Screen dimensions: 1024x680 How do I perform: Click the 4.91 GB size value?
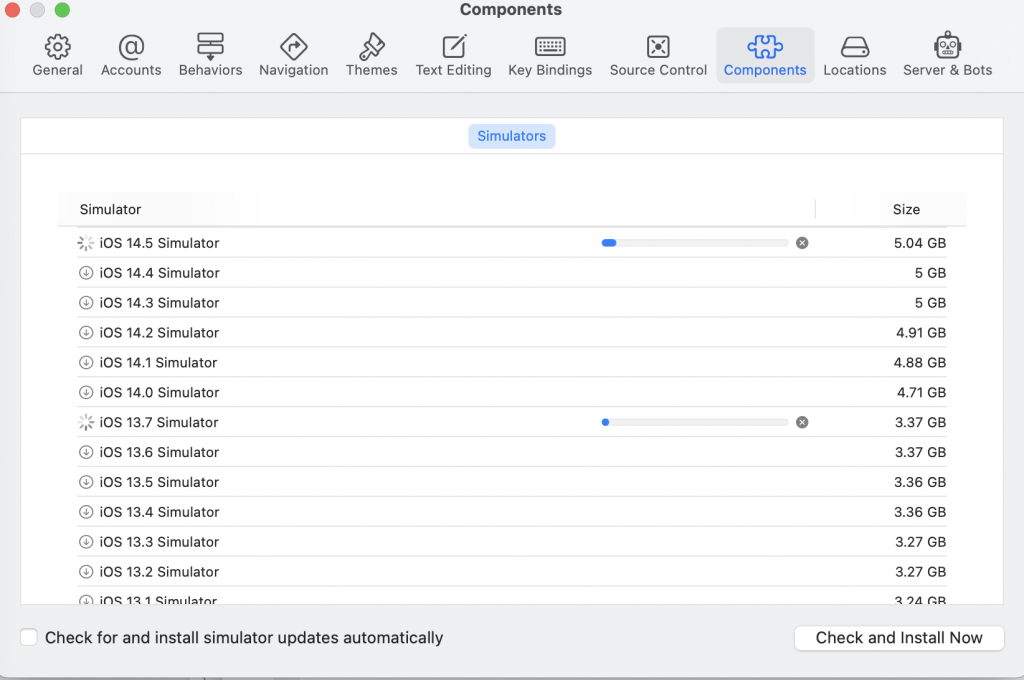(921, 332)
